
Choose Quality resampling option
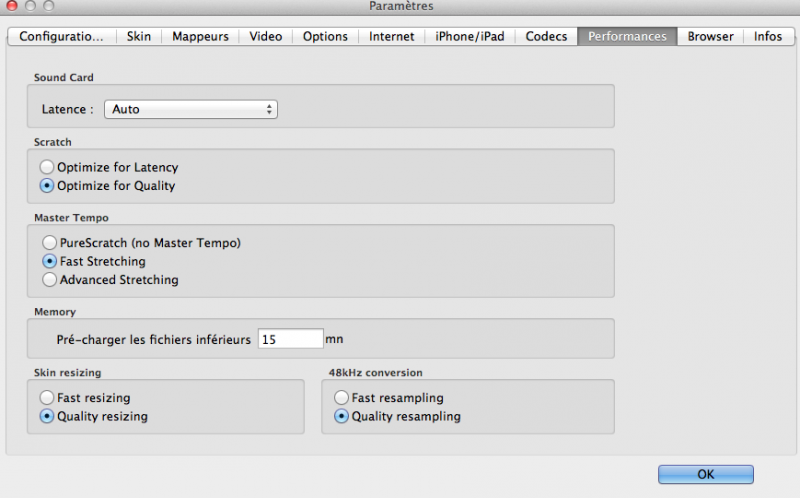click(342, 416)
